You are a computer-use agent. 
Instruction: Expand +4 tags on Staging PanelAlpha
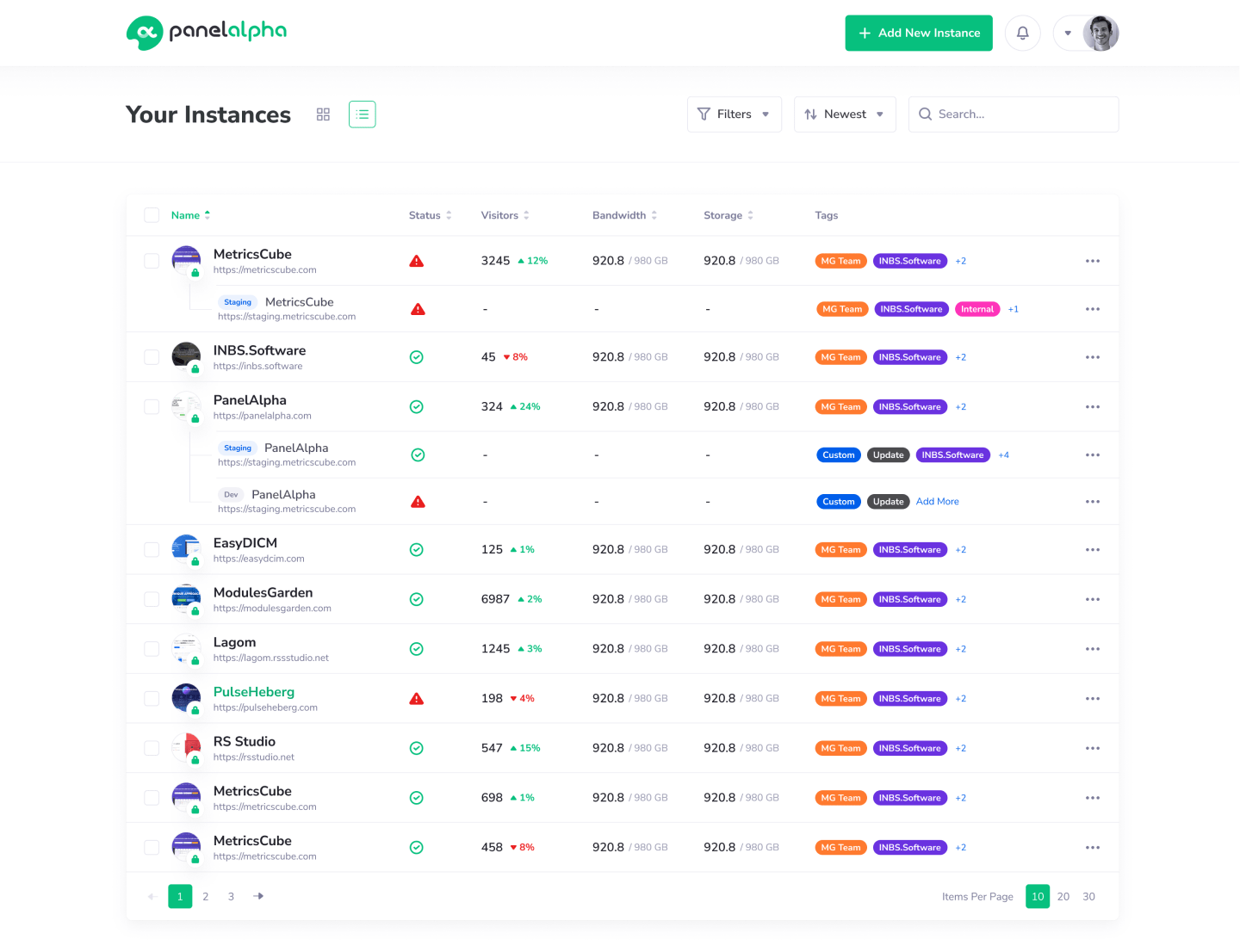click(x=1003, y=455)
